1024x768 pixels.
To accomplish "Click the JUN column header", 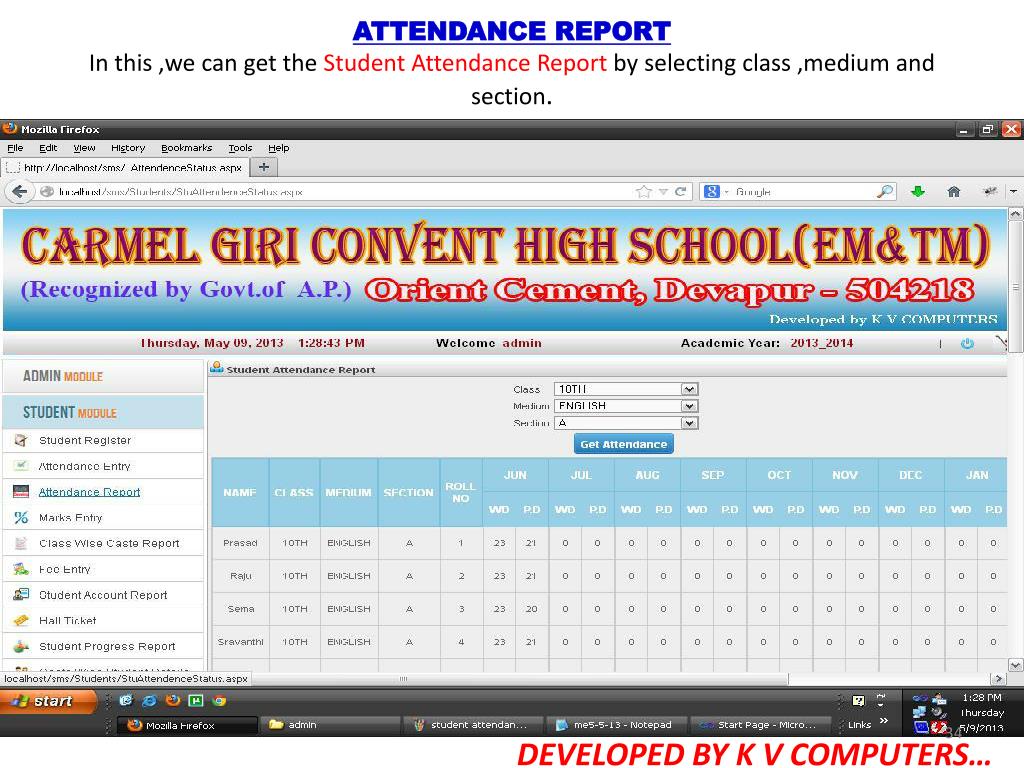I will point(515,475).
